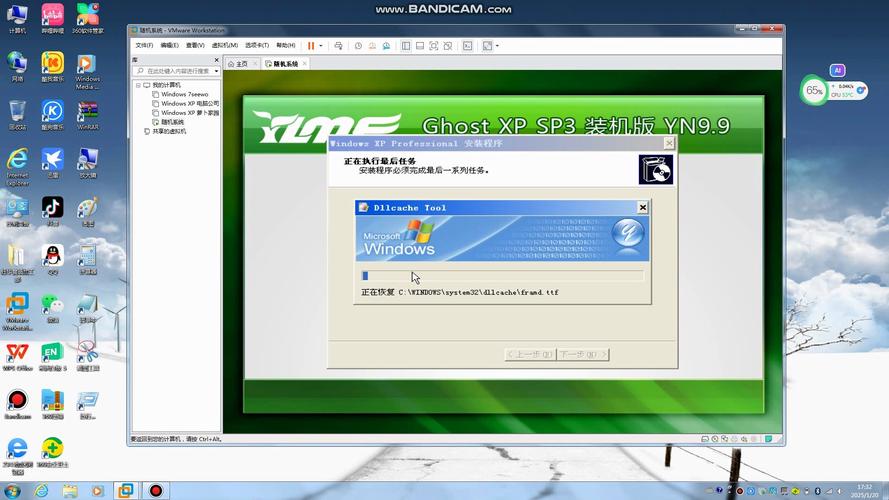Viewport: 889px width, 500px height.
Task: Open the 编辑(E) menu in VMware
Action: pos(170,45)
